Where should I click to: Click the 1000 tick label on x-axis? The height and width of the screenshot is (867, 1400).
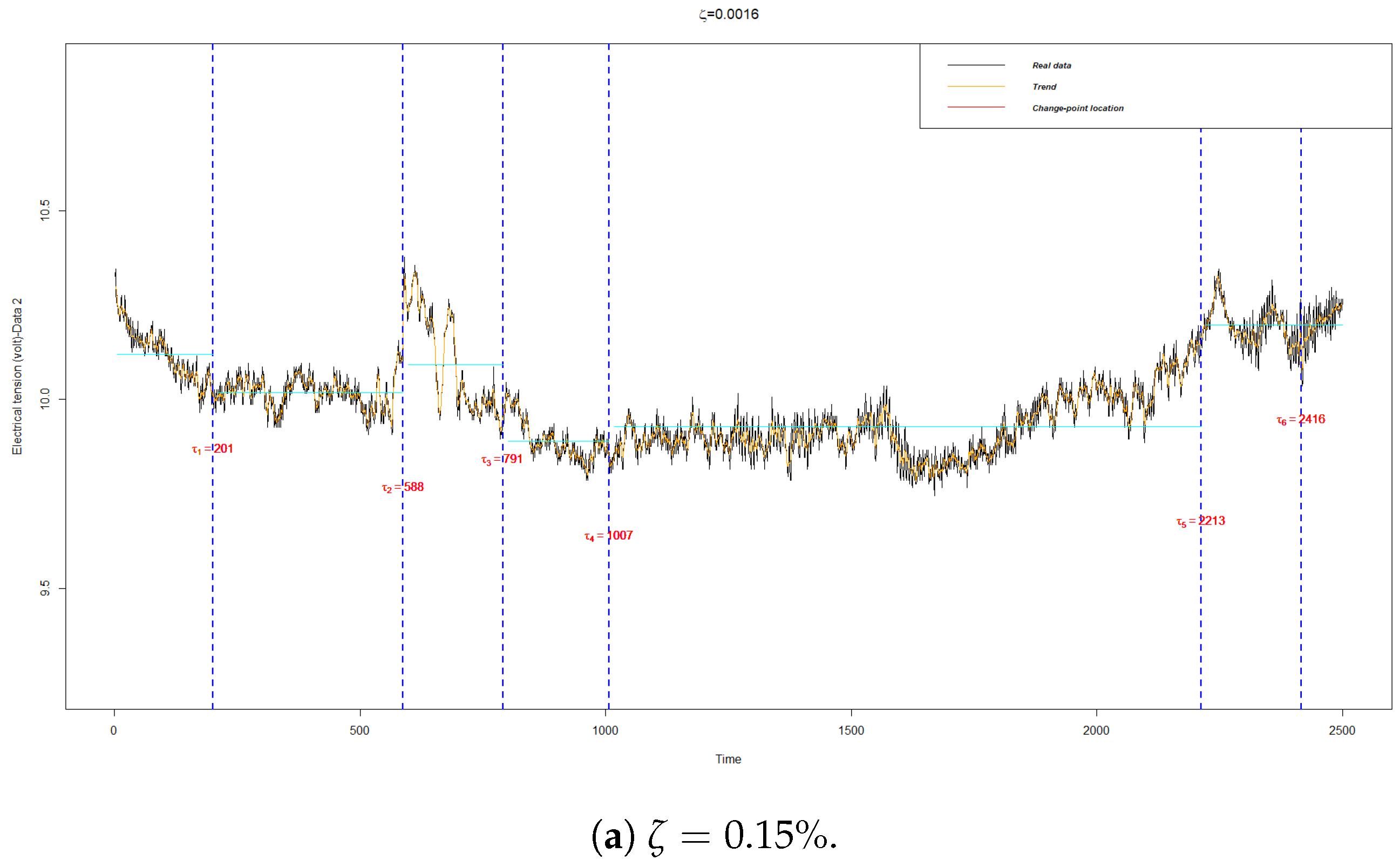(606, 731)
